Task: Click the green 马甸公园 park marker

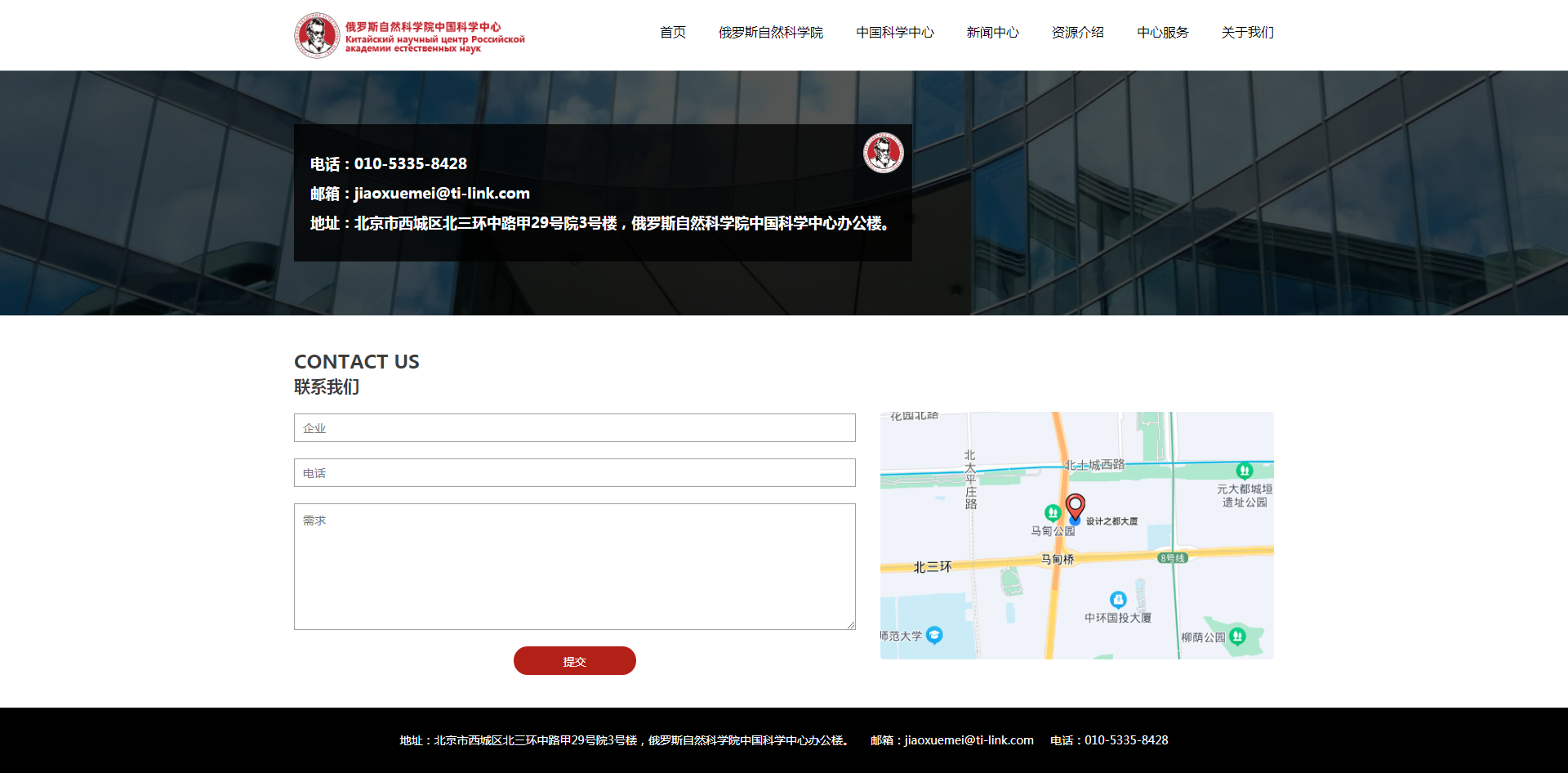Action: 1053,513
